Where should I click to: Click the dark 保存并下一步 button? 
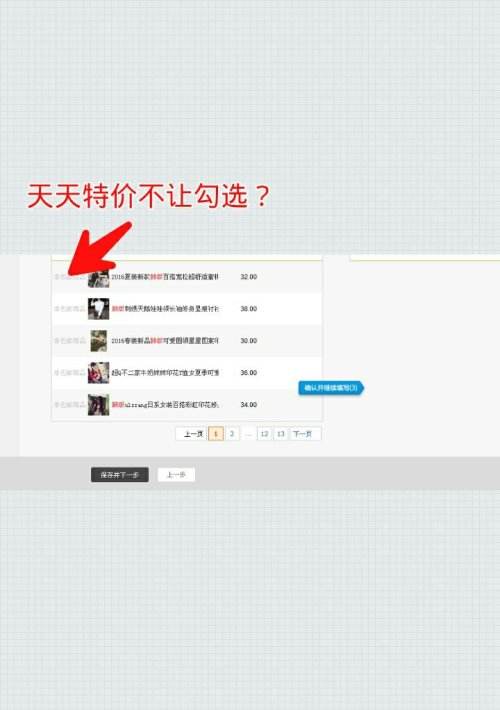coord(120,475)
